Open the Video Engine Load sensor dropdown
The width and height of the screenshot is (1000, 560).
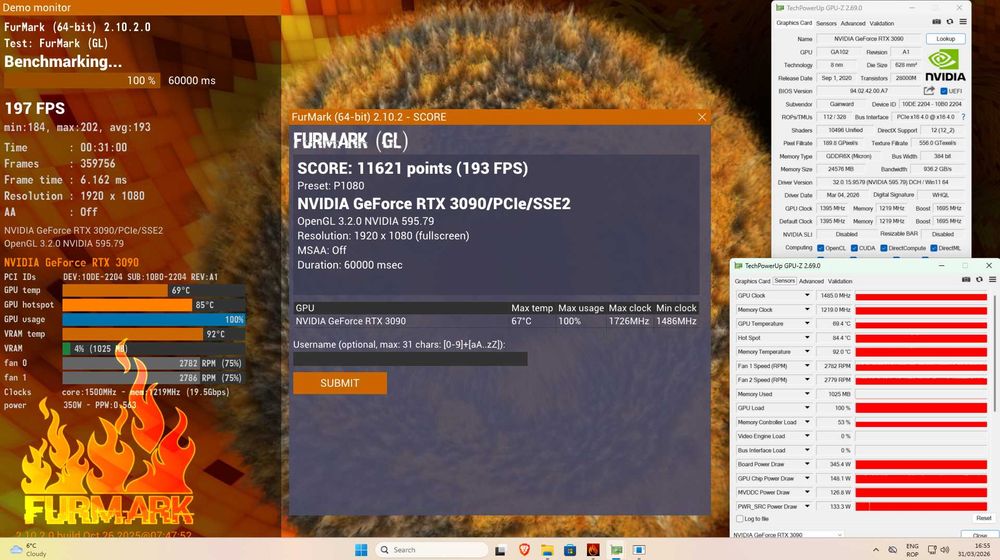click(807, 436)
